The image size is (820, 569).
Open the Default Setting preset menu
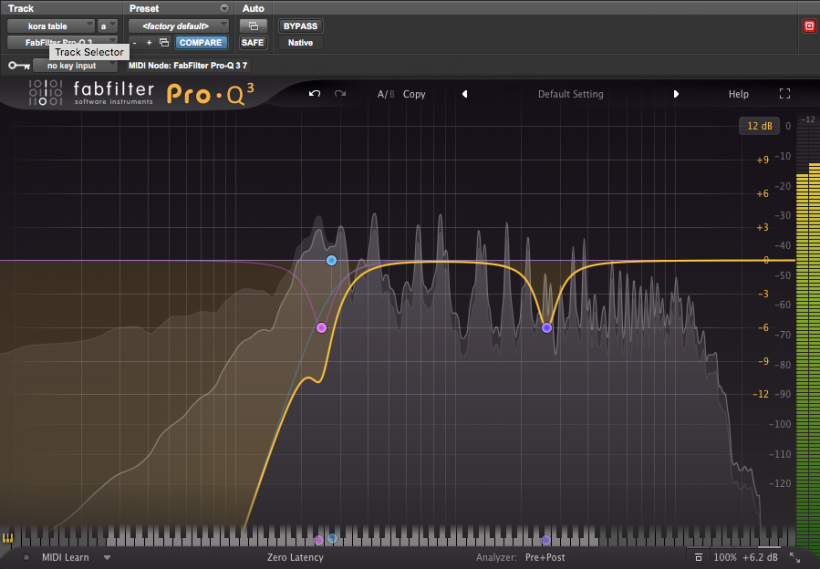(x=571, y=94)
